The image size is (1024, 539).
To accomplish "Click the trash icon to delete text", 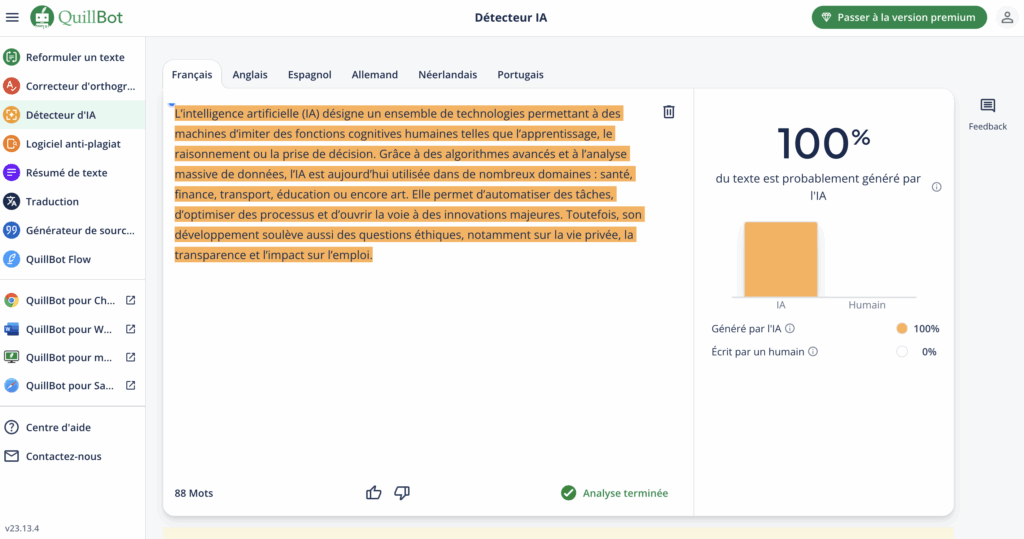I will coord(669,112).
